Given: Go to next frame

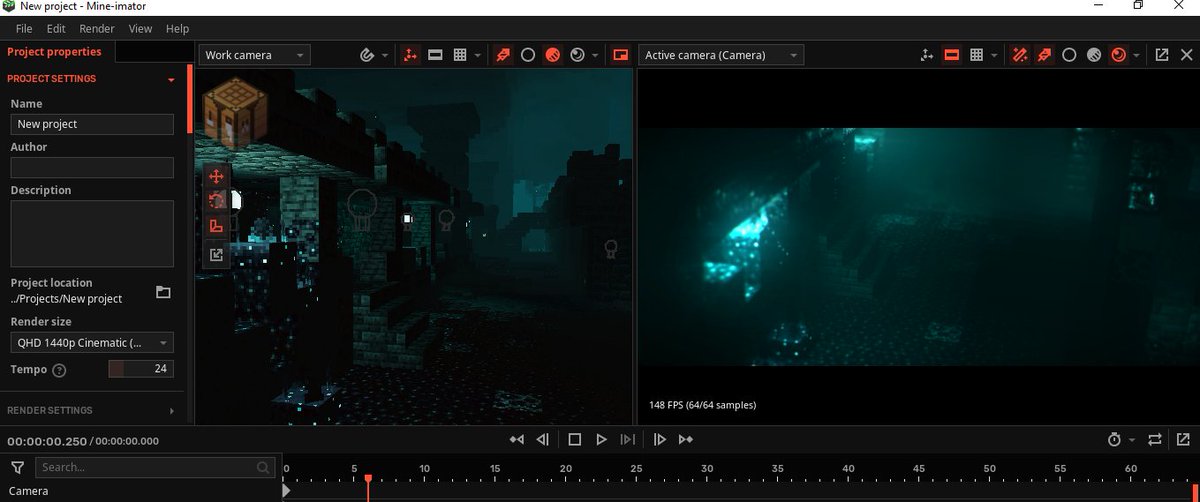Looking at the screenshot, I should (x=628, y=439).
